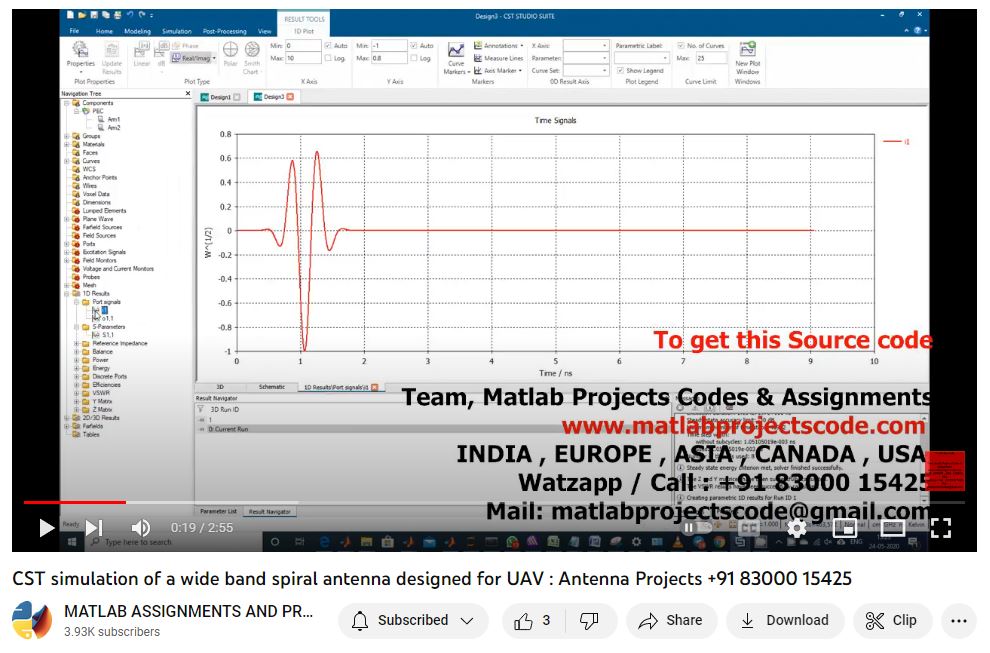Screen dimensions: 990x653
Task: Click the Download button
Action: coord(784,620)
